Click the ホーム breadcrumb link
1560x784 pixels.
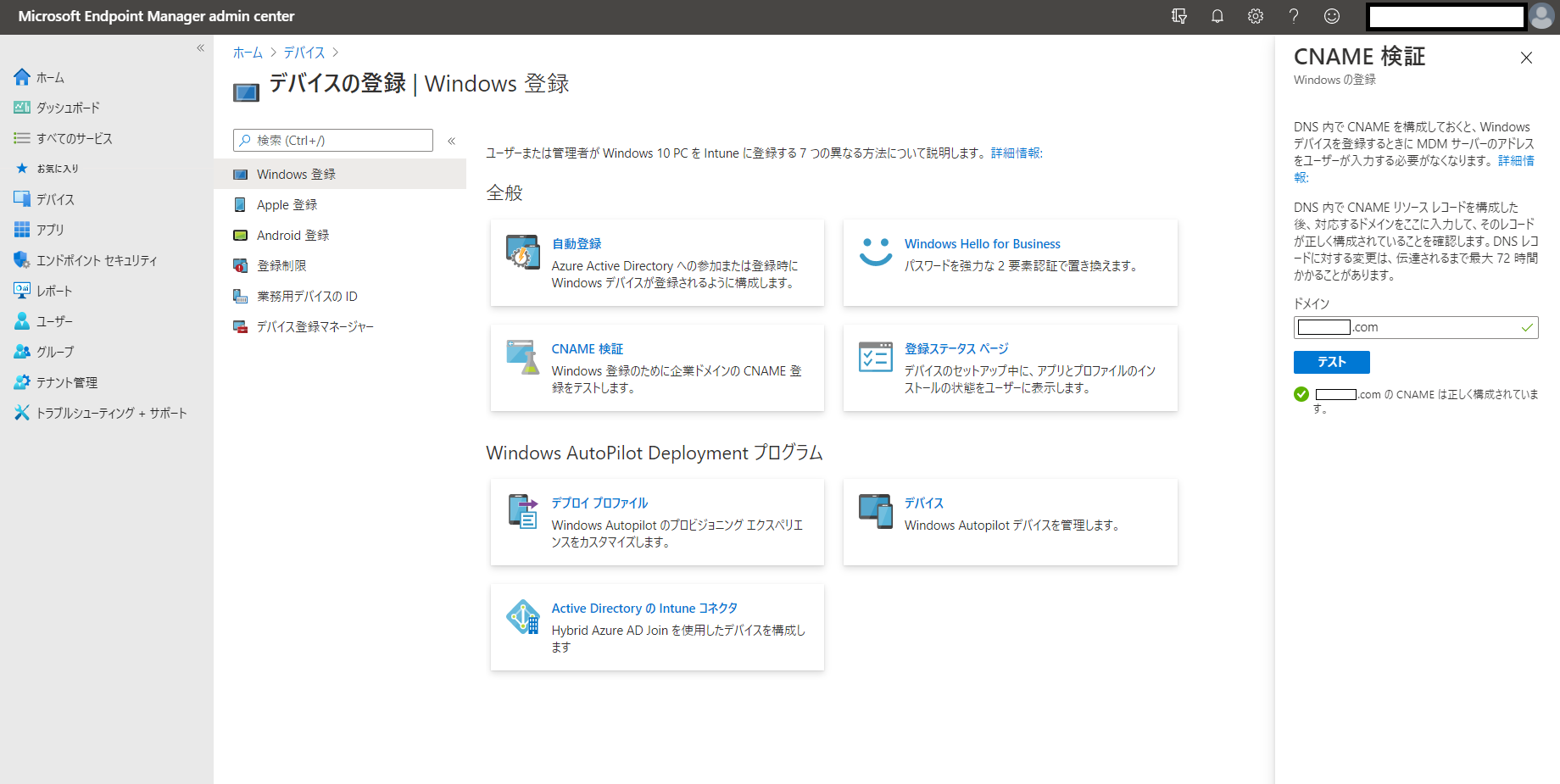[x=248, y=53]
